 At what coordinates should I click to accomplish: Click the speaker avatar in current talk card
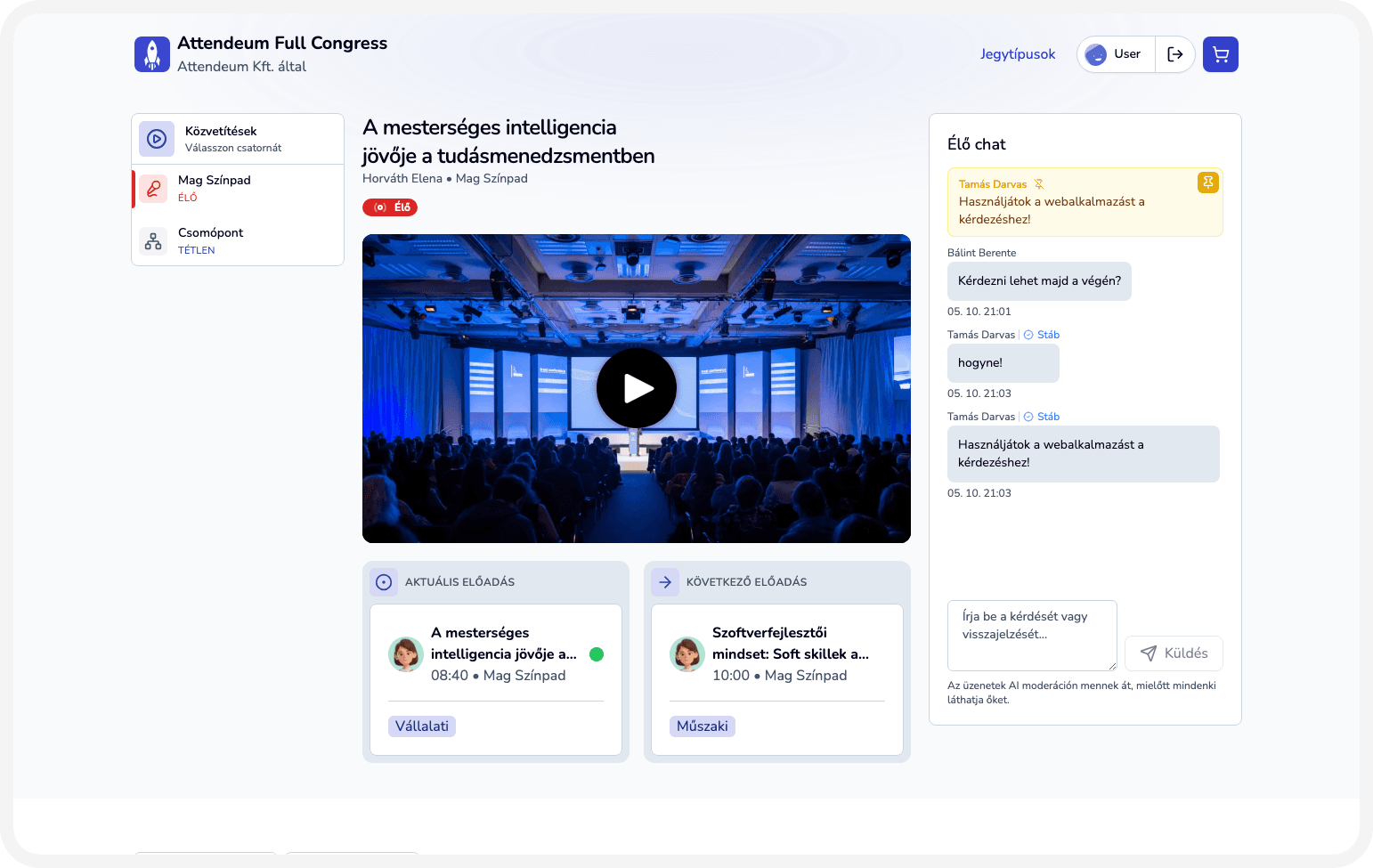pyautogui.click(x=406, y=654)
